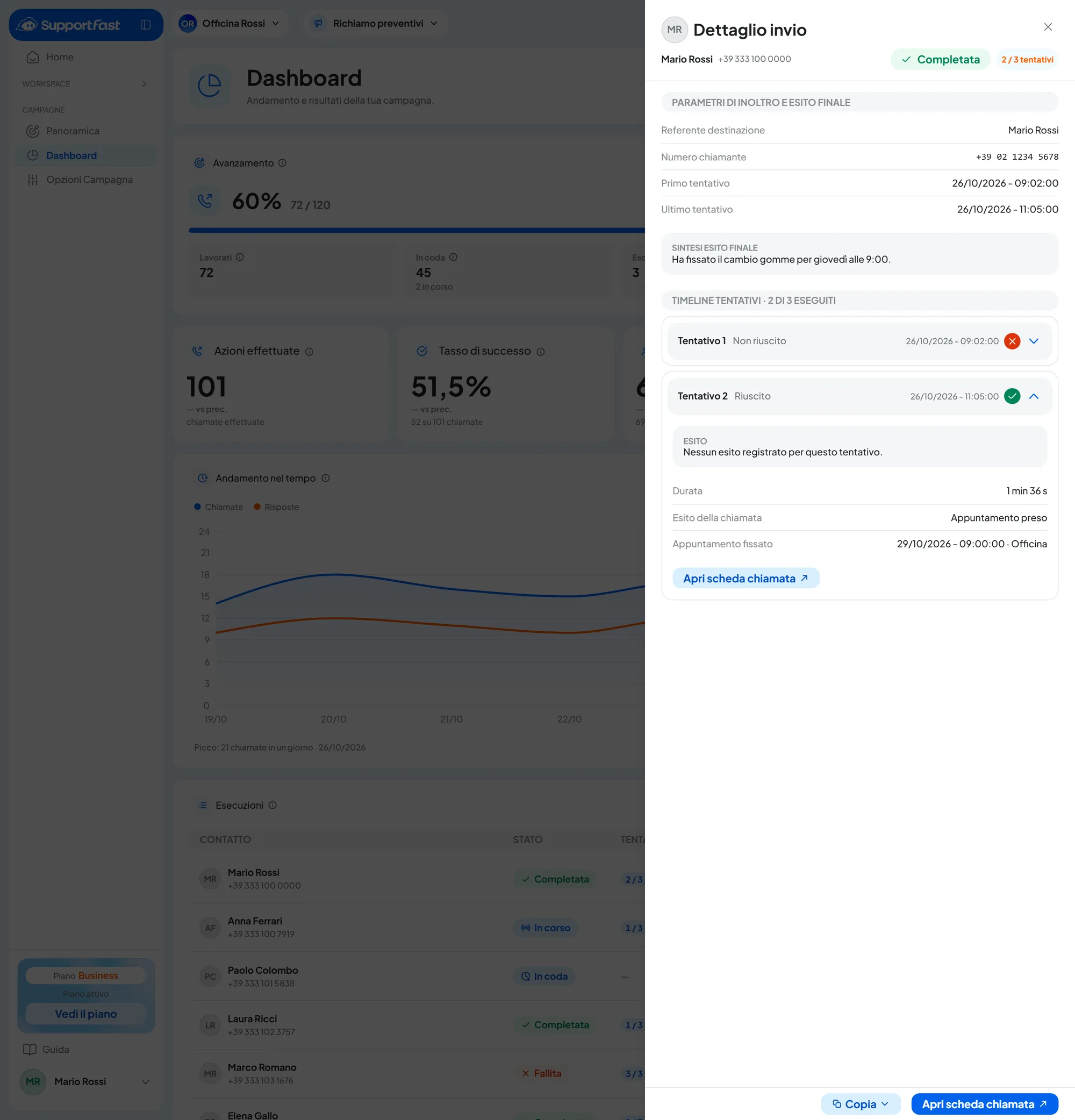Screen dimensions: 1075x1120
Task: Open Guida in the sidebar
Action: click(x=46, y=1049)
